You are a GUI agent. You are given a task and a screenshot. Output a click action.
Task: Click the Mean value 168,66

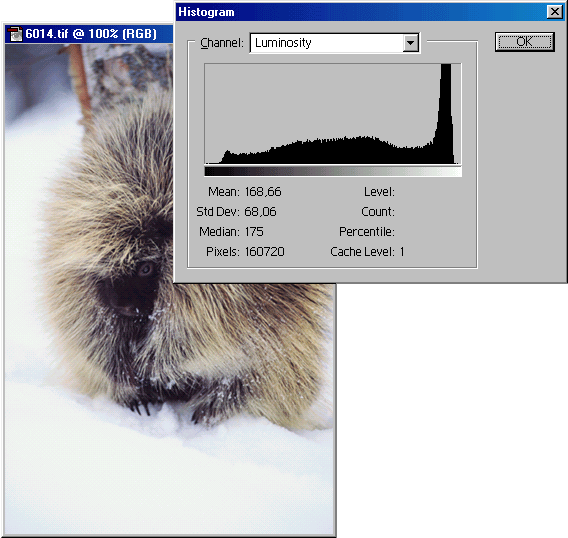click(263, 192)
